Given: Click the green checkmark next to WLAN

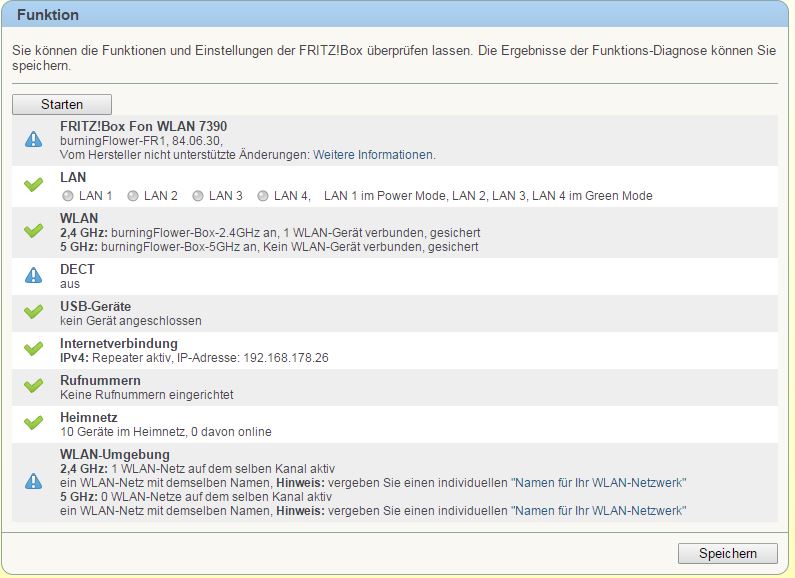Looking at the screenshot, I should tap(33, 231).
